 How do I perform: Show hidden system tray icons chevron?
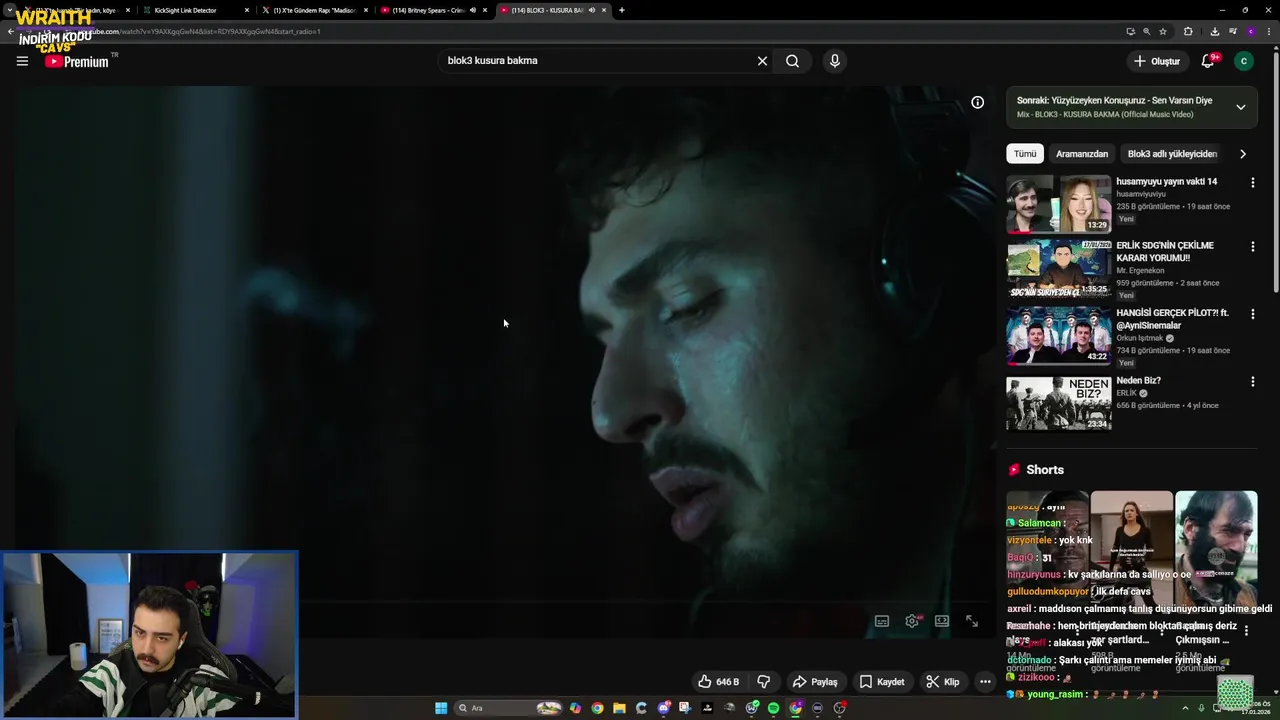coord(1185,708)
